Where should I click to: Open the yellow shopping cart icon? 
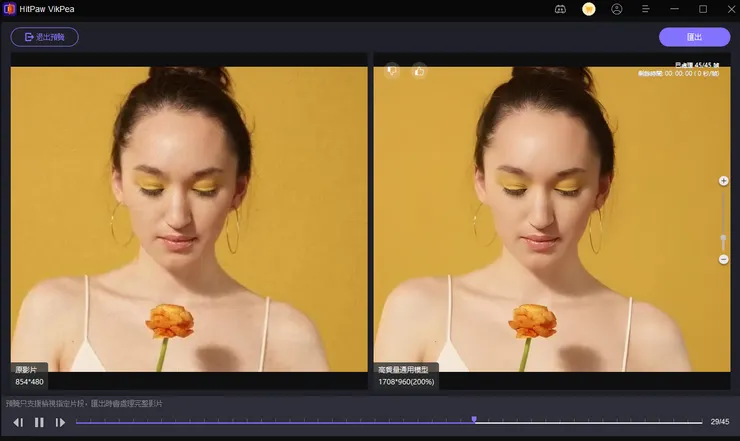(x=589, y=9)
